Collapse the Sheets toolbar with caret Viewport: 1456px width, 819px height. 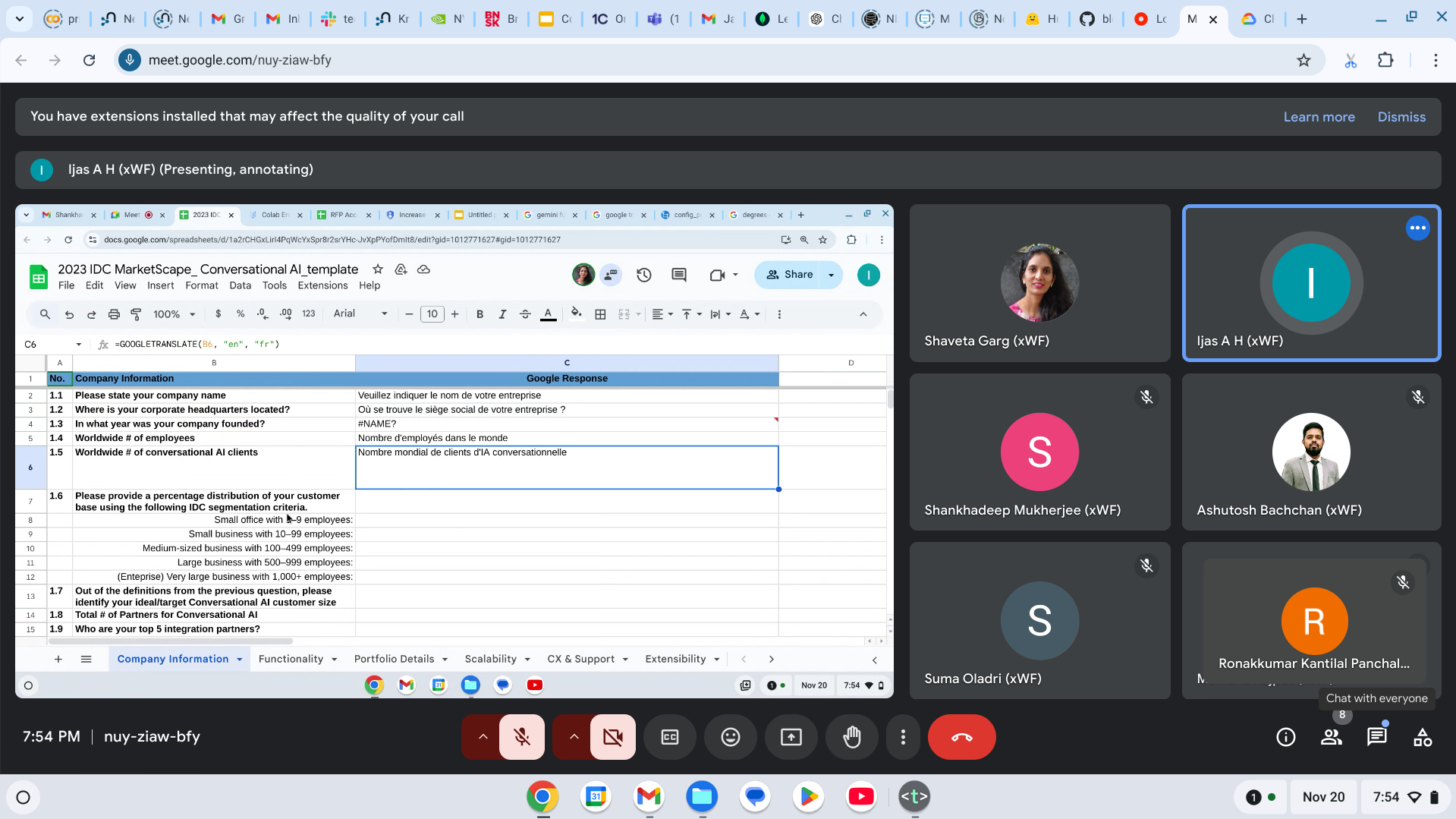click(x=863, y=314)
